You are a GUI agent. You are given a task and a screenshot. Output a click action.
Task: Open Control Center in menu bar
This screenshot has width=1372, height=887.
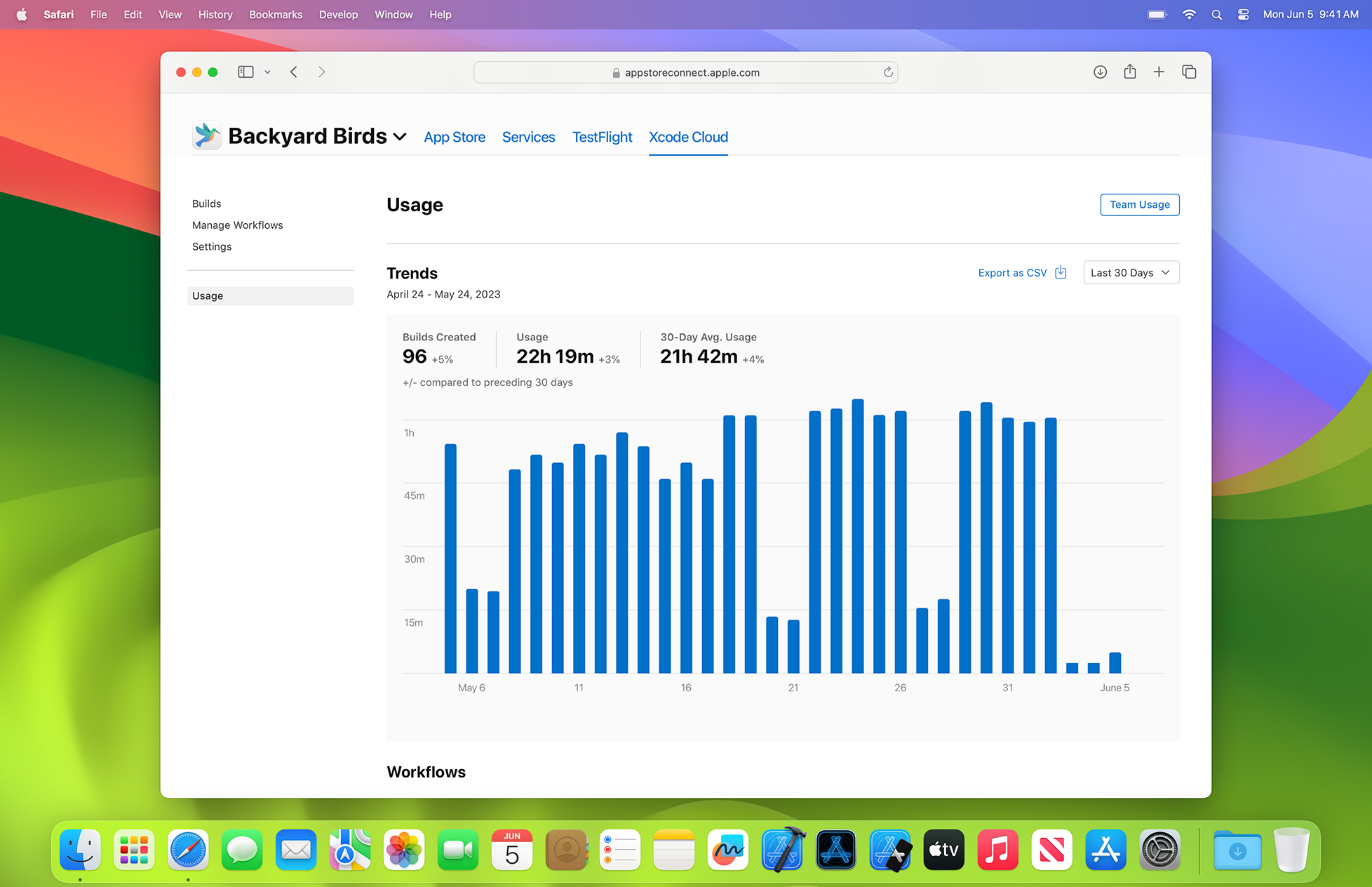coord(1243,15)
